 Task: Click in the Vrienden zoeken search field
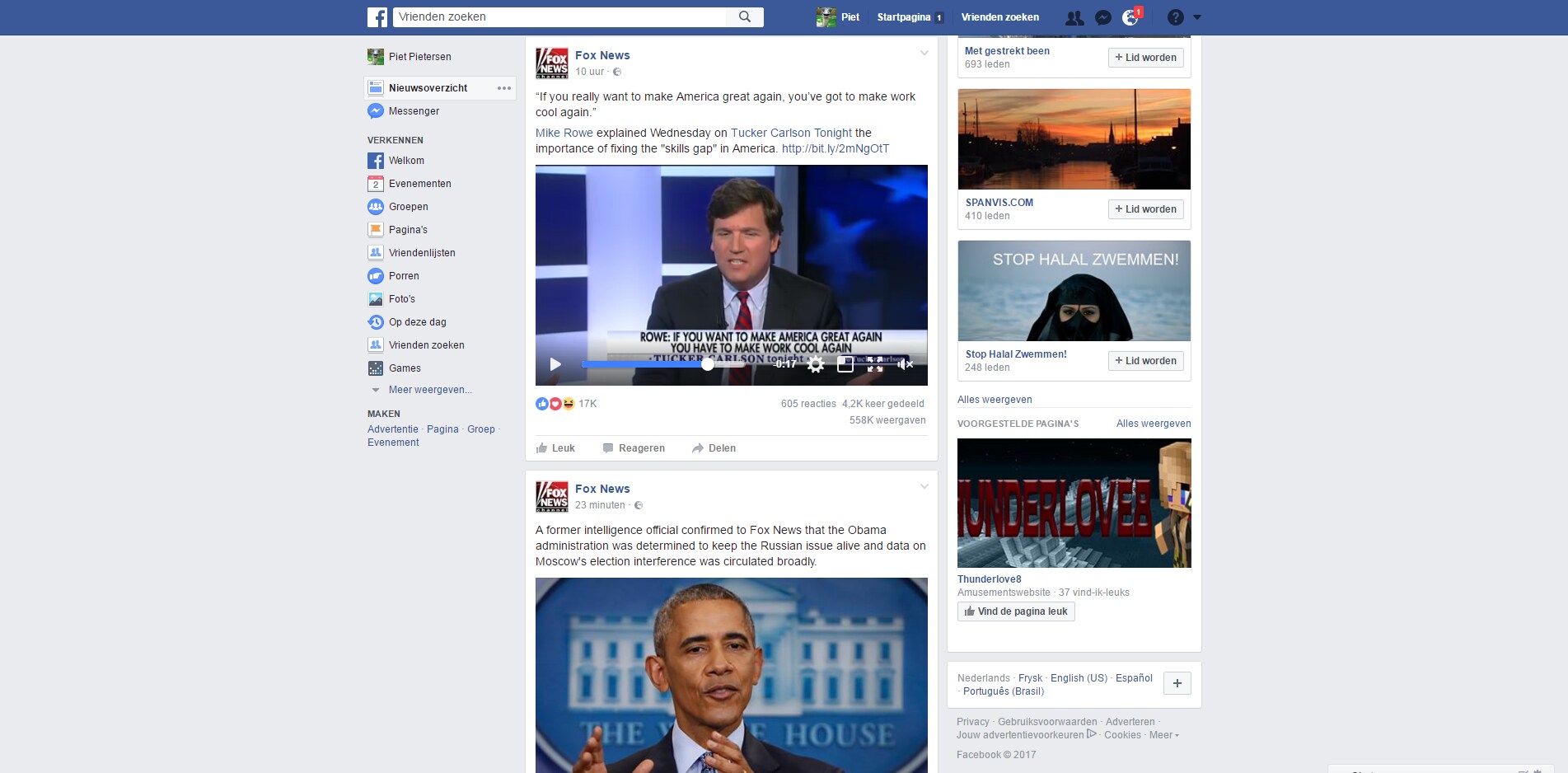(x=560, y=16)
